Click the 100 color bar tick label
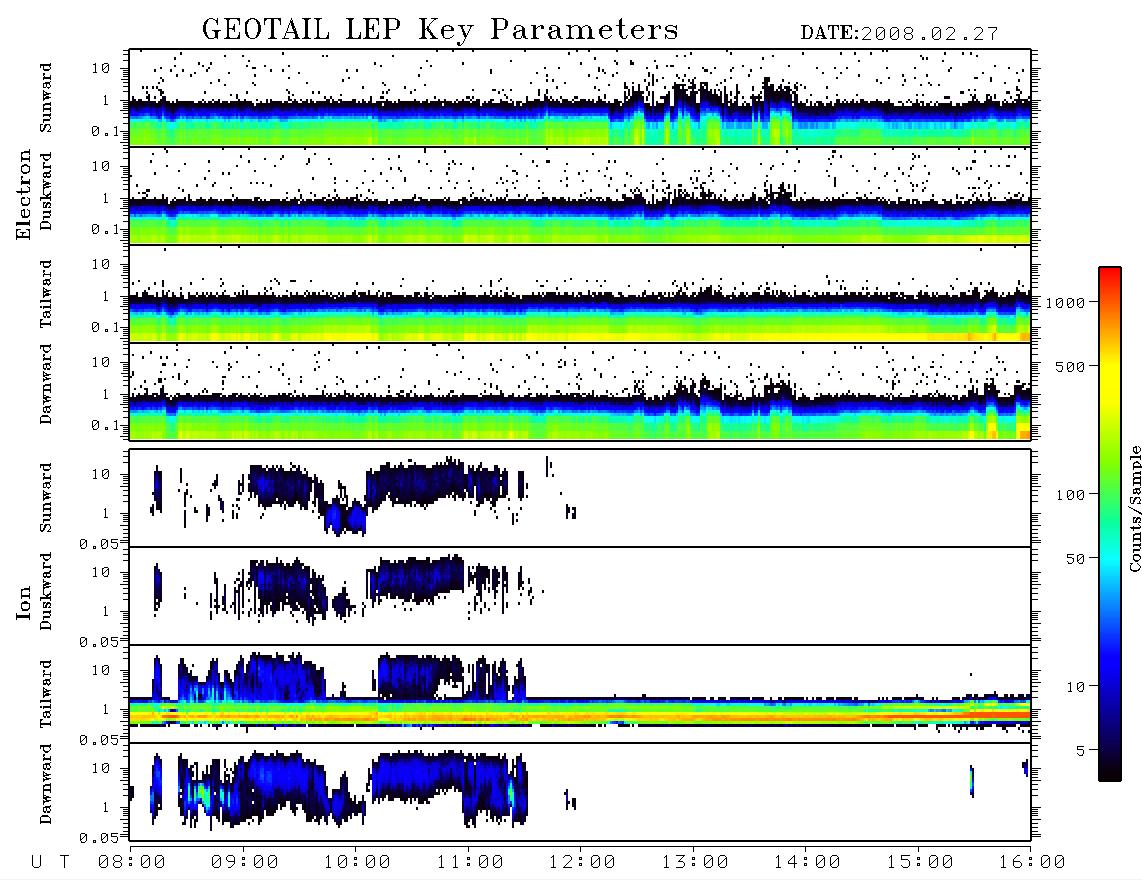 (x=1070, y=495)
